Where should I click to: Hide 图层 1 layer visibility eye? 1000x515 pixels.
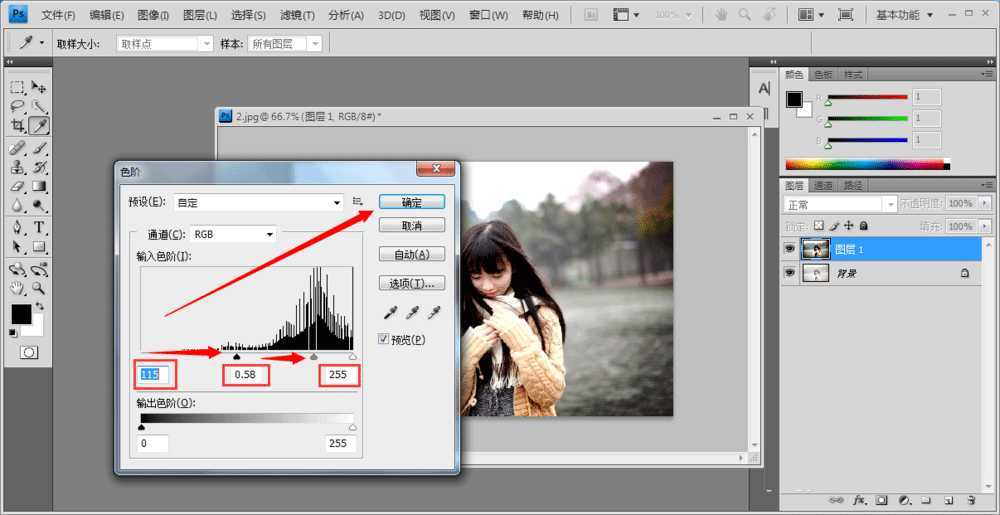point(790,249)
